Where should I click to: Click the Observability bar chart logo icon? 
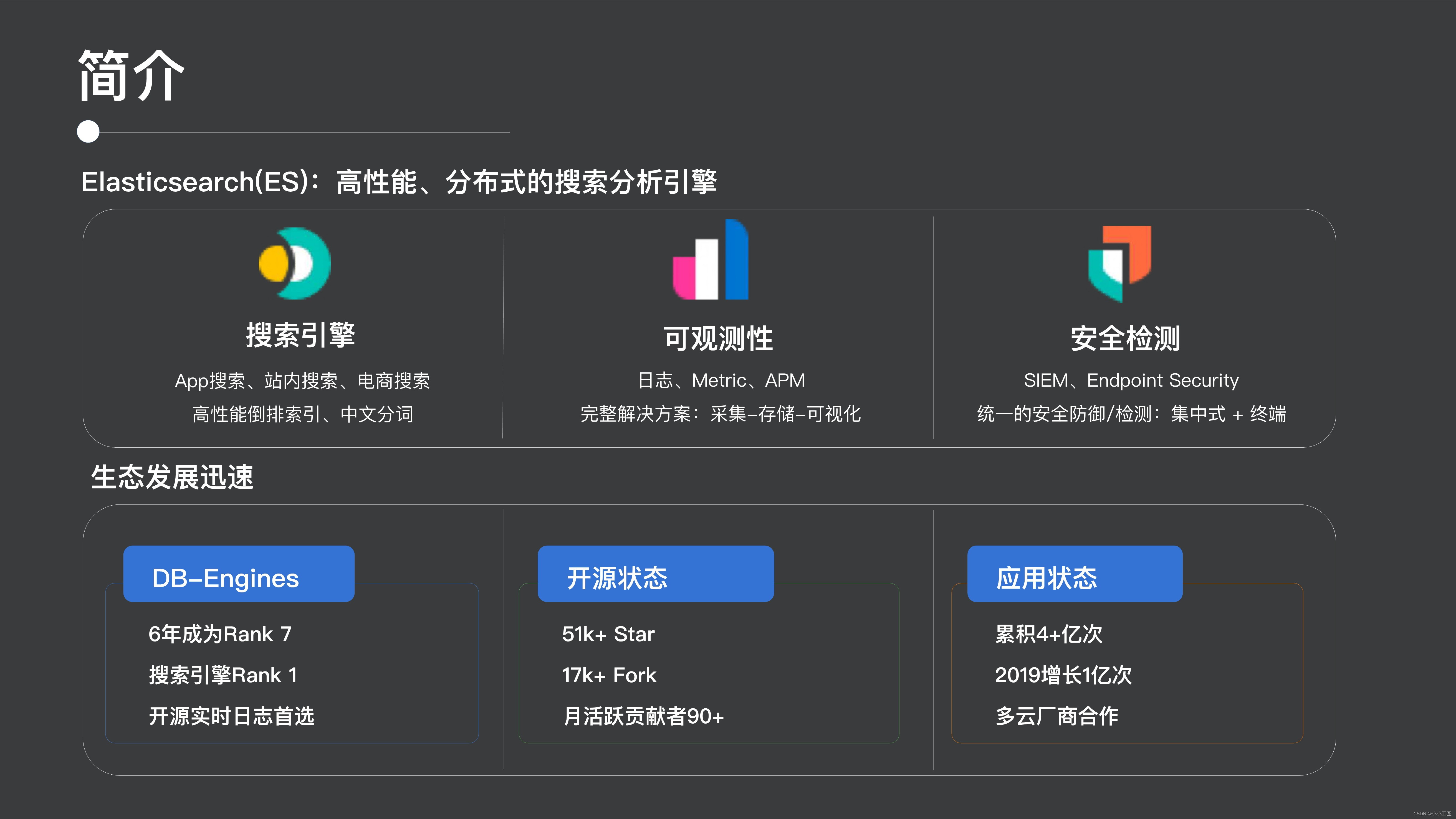711,260
